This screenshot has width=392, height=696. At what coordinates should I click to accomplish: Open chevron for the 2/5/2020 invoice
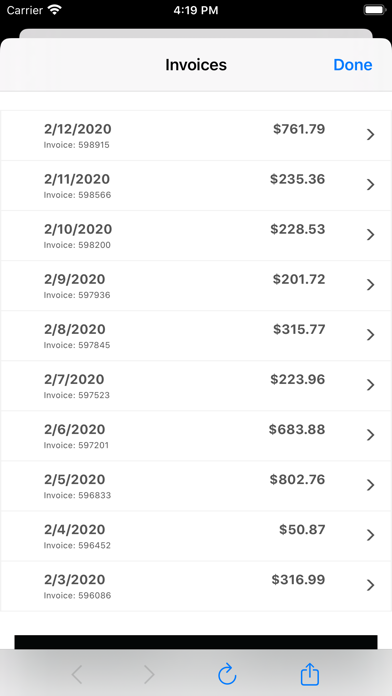(x=370, y=486)
